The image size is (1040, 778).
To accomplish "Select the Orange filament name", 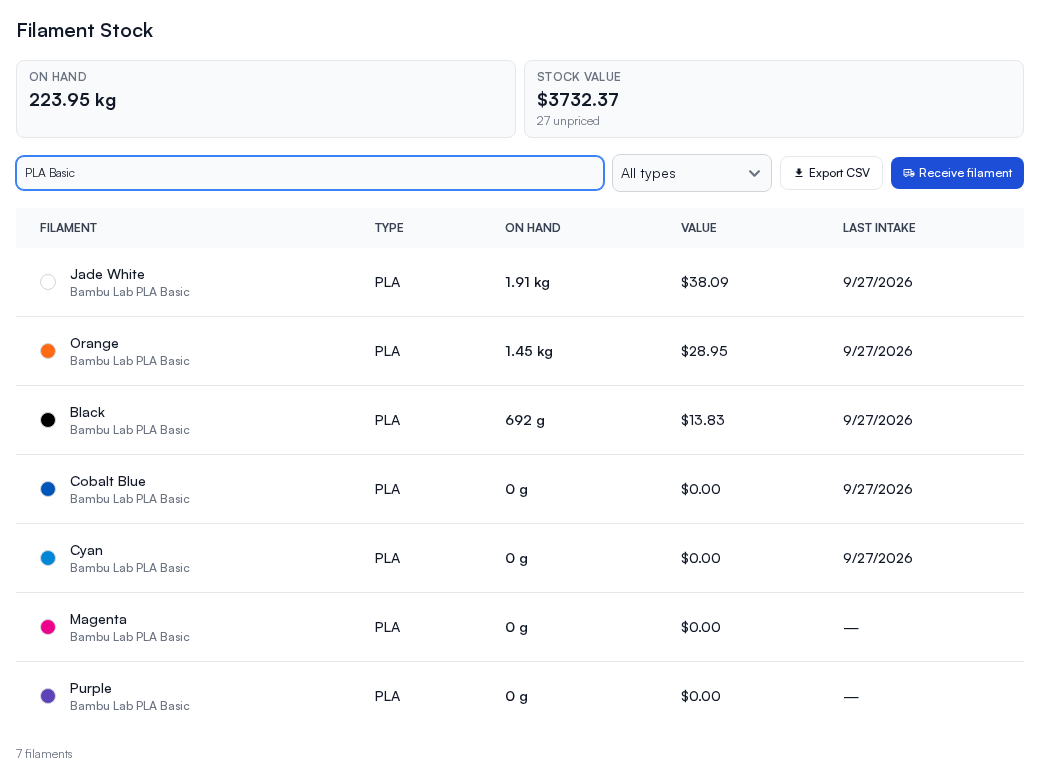I will 94,343.
